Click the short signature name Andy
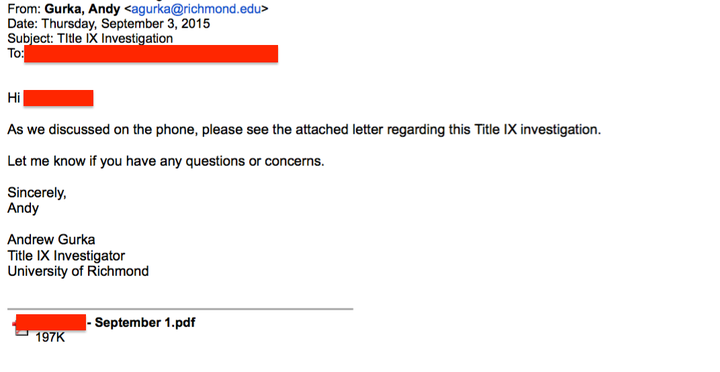 23,208
